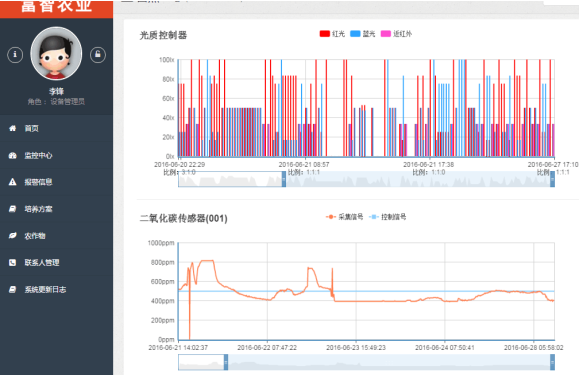Viewport: 580px width, 375px height.
Task: Click the x-axis label 2016-06-20 22:29
Action: (x=179, y=164)
